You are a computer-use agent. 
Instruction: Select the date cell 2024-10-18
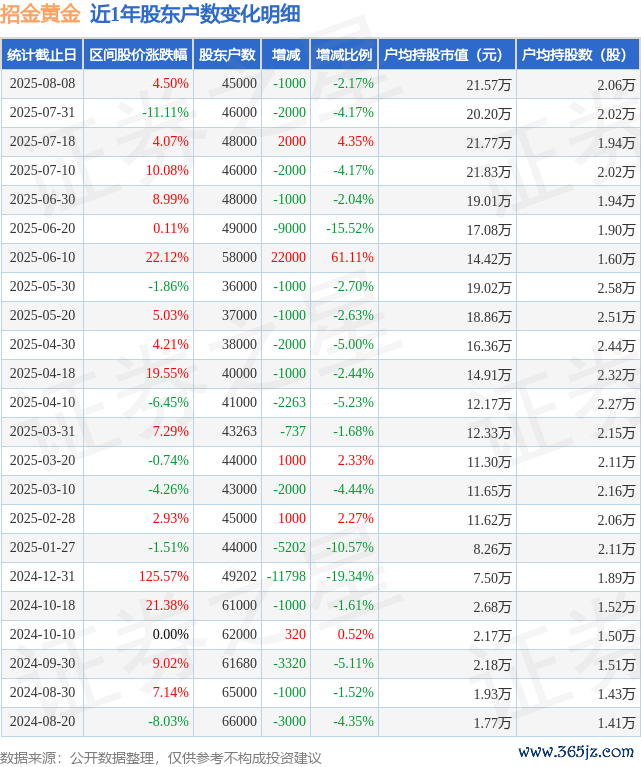tap(43, 606)
